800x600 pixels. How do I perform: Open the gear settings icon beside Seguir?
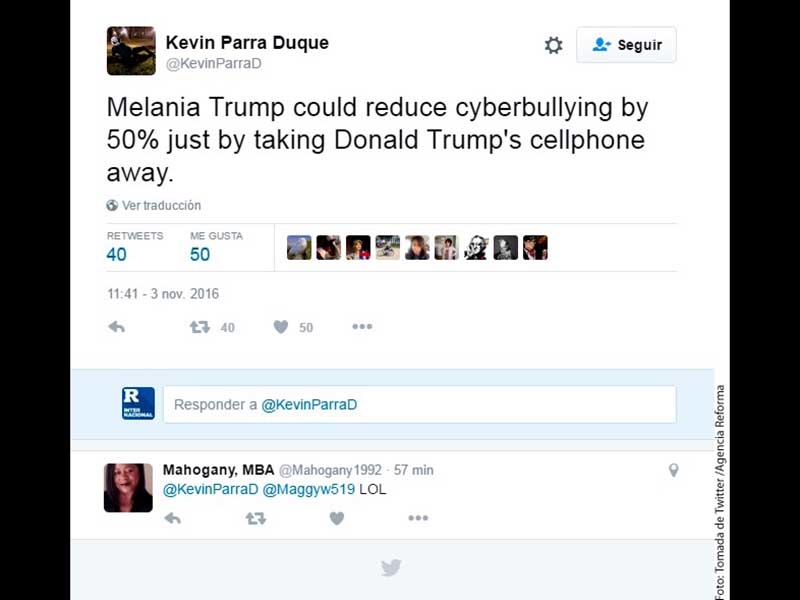click(553, 45)
